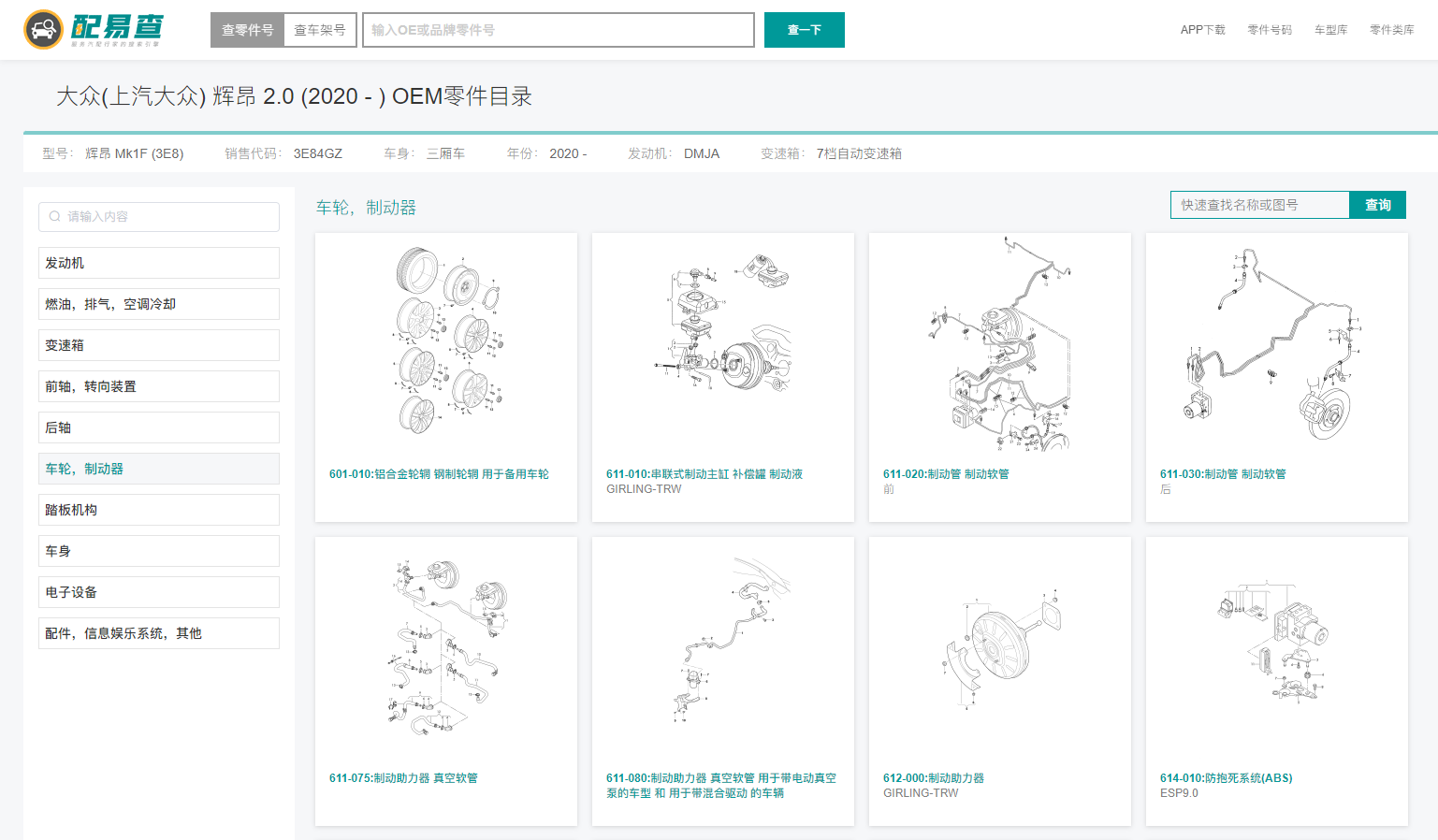The height and width of the screenshot is (840, 1438).
Task: Open the 614-010 ABS system diagram
Action: click(1276, 646)
